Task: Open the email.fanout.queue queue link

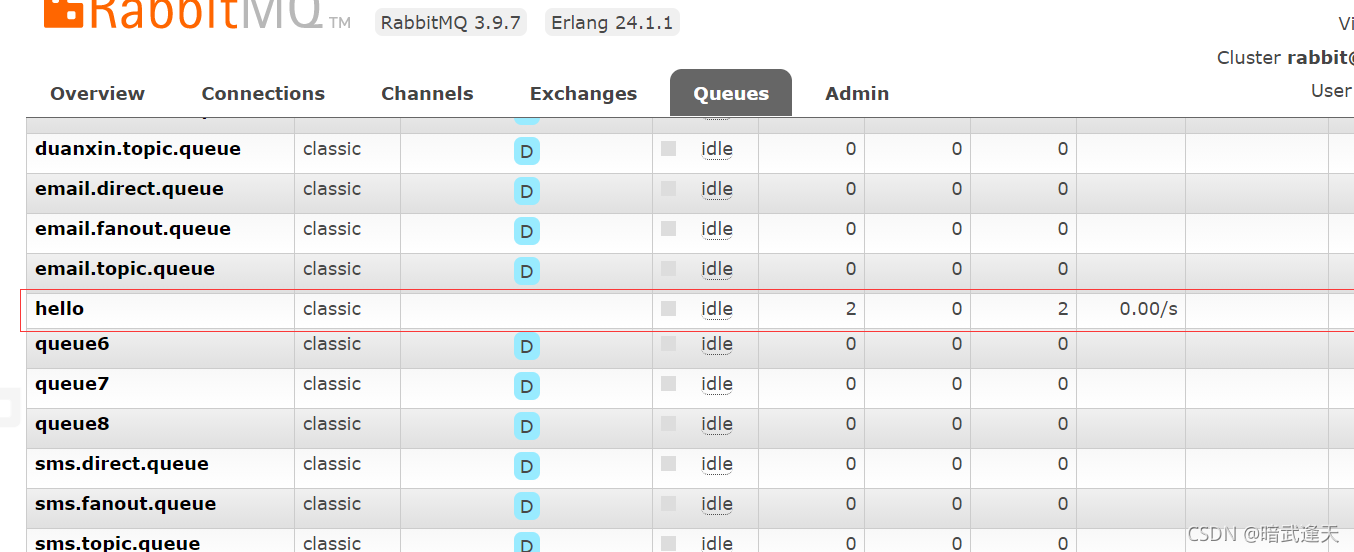Action: pyautogui.click(x=133, y=229)
